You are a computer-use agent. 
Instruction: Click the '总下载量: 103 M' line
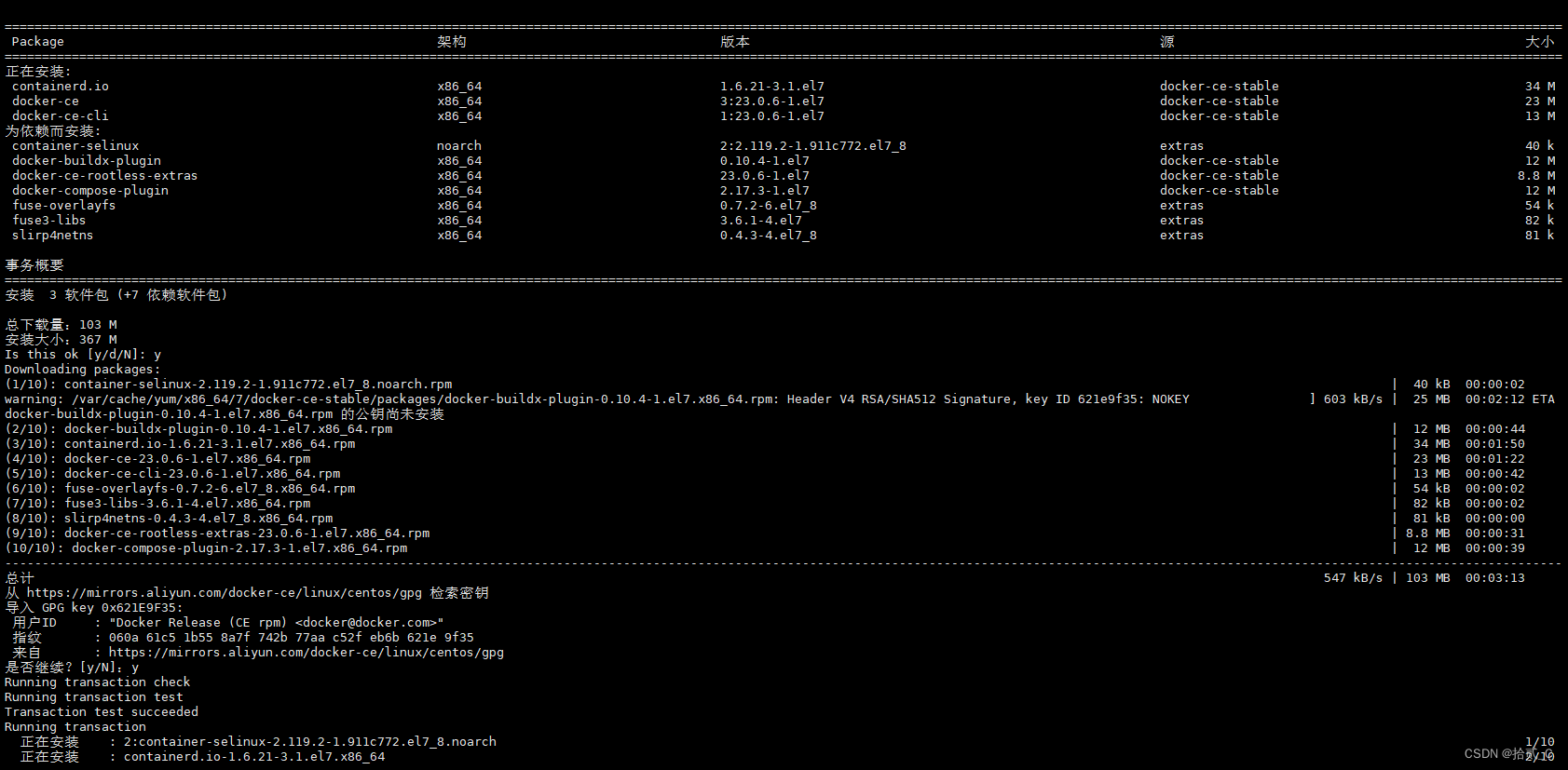(61, 325)
